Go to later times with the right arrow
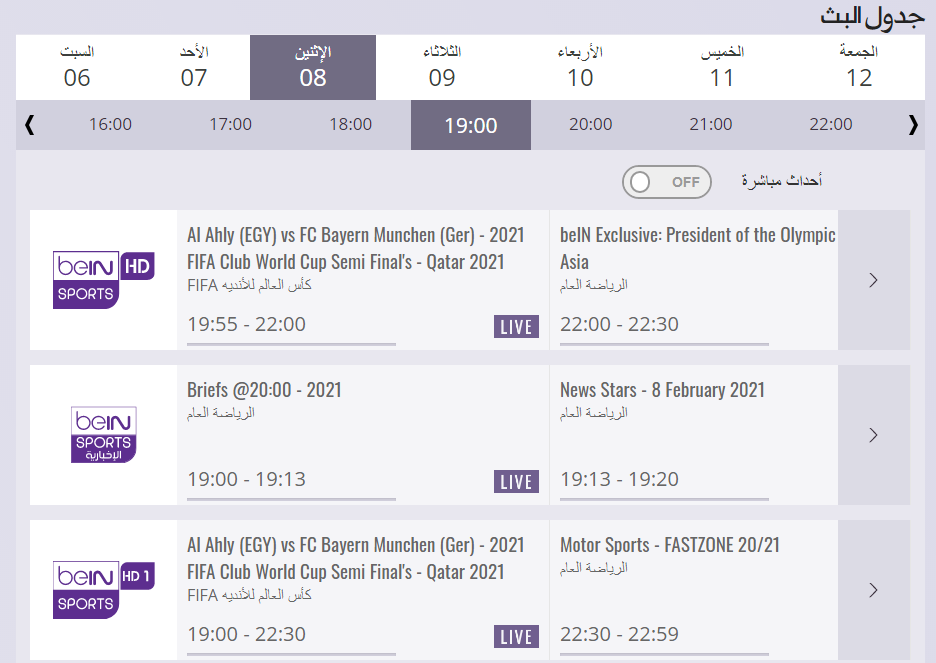Image resolution: width=936 pixels, height=663 pixels. [913, 125]
